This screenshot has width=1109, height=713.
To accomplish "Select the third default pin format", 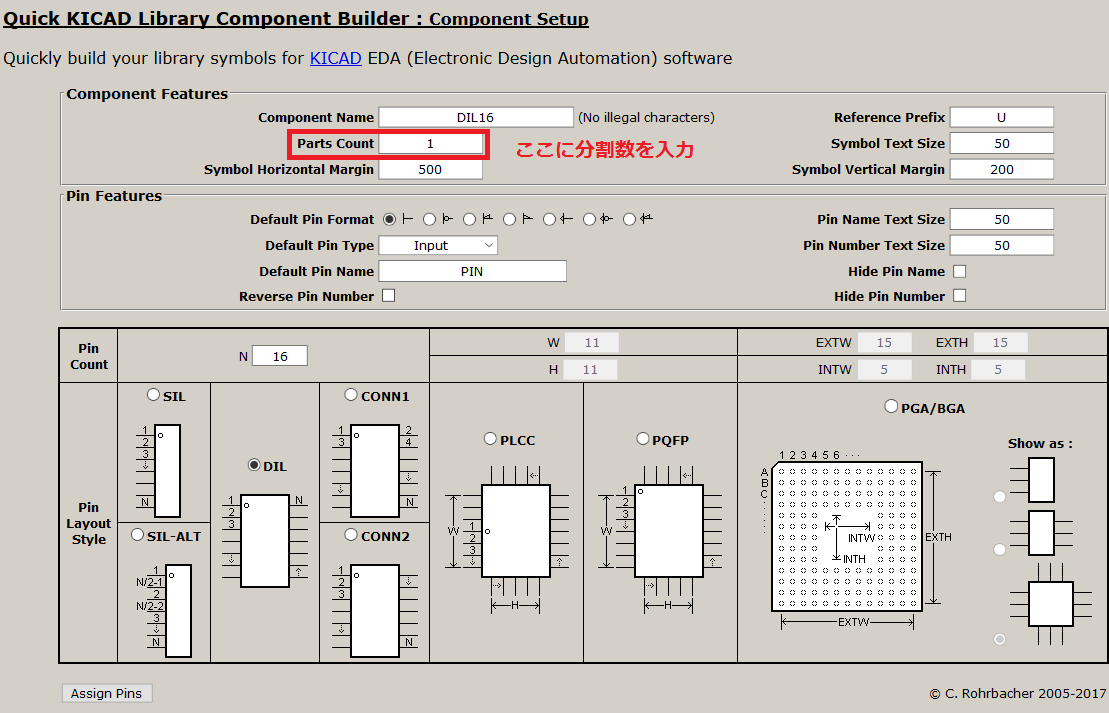I will click(x=470, y=219).
